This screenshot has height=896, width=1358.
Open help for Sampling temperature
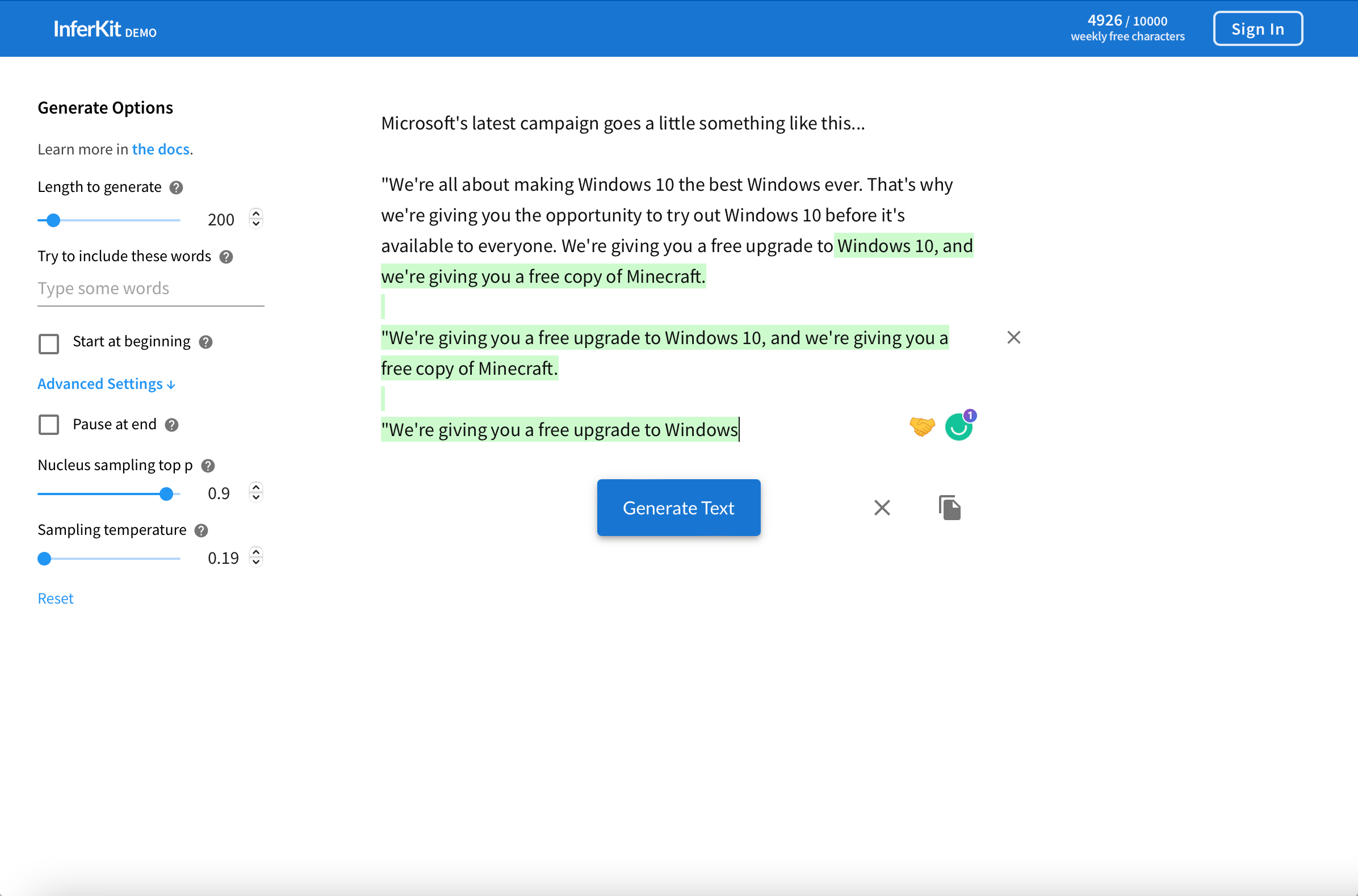pyautogui.click(x=201, y=530)
